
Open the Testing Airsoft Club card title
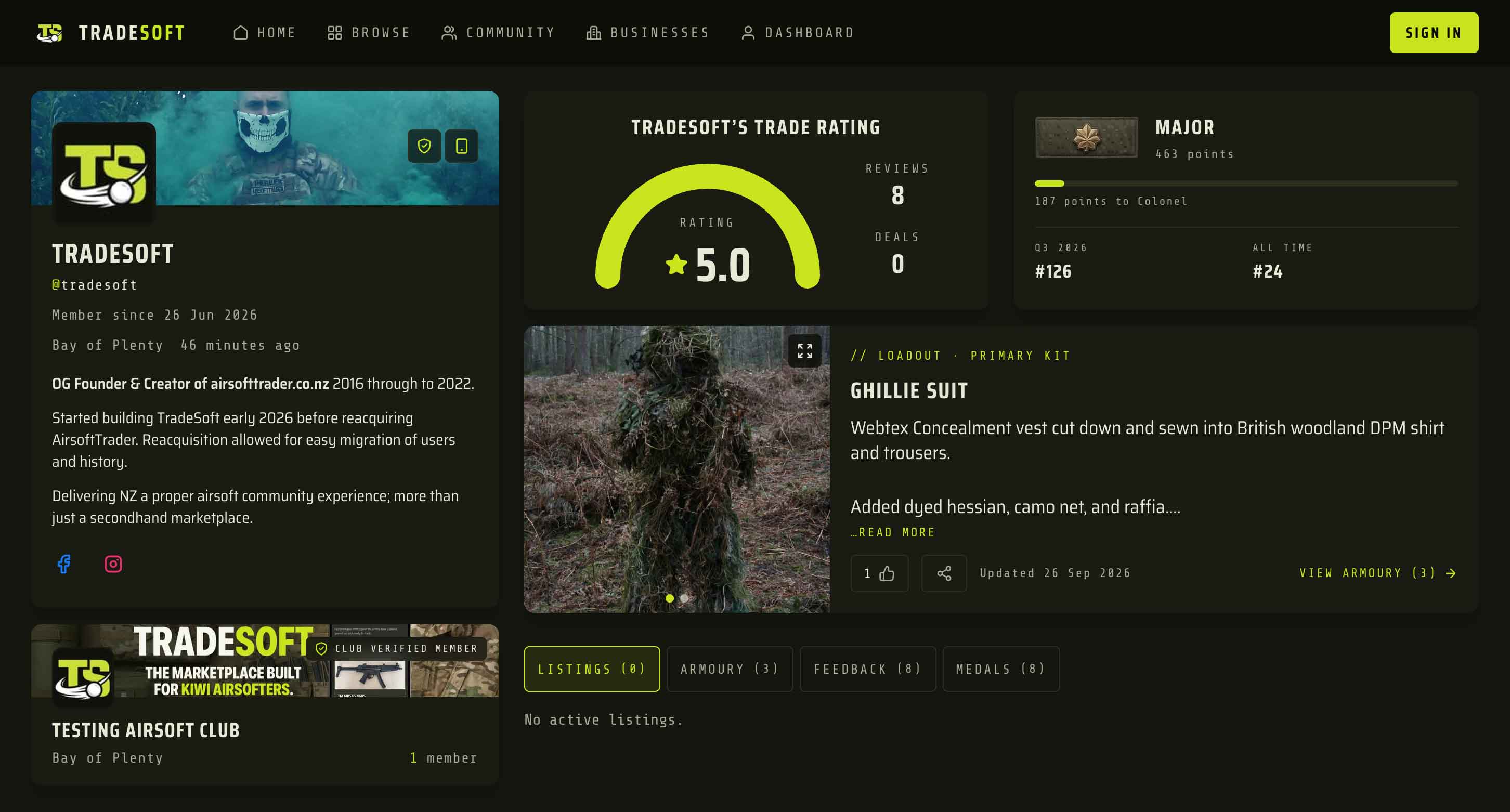coord(146,730)
